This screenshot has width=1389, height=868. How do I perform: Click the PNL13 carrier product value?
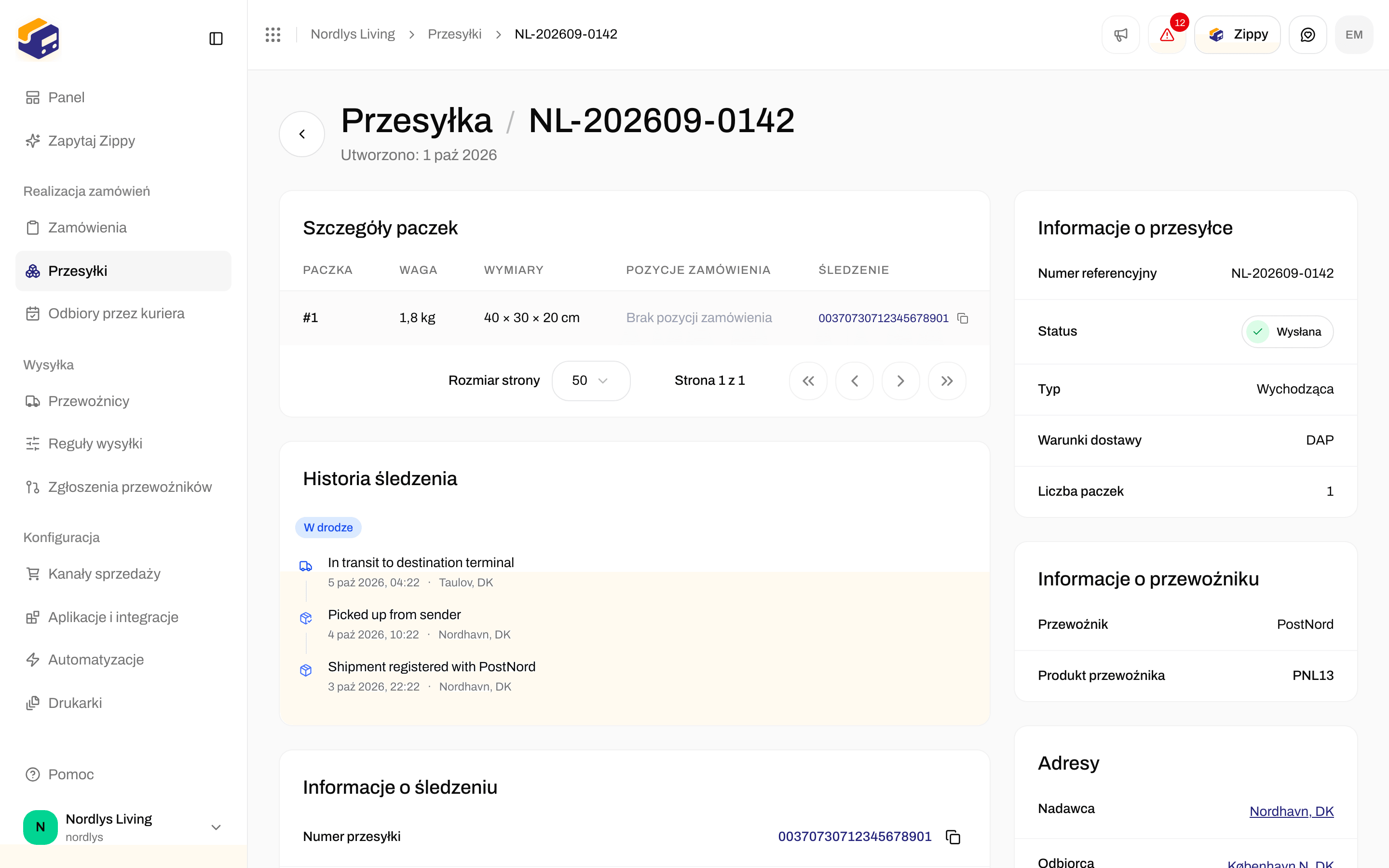[x=1313, y=676]
